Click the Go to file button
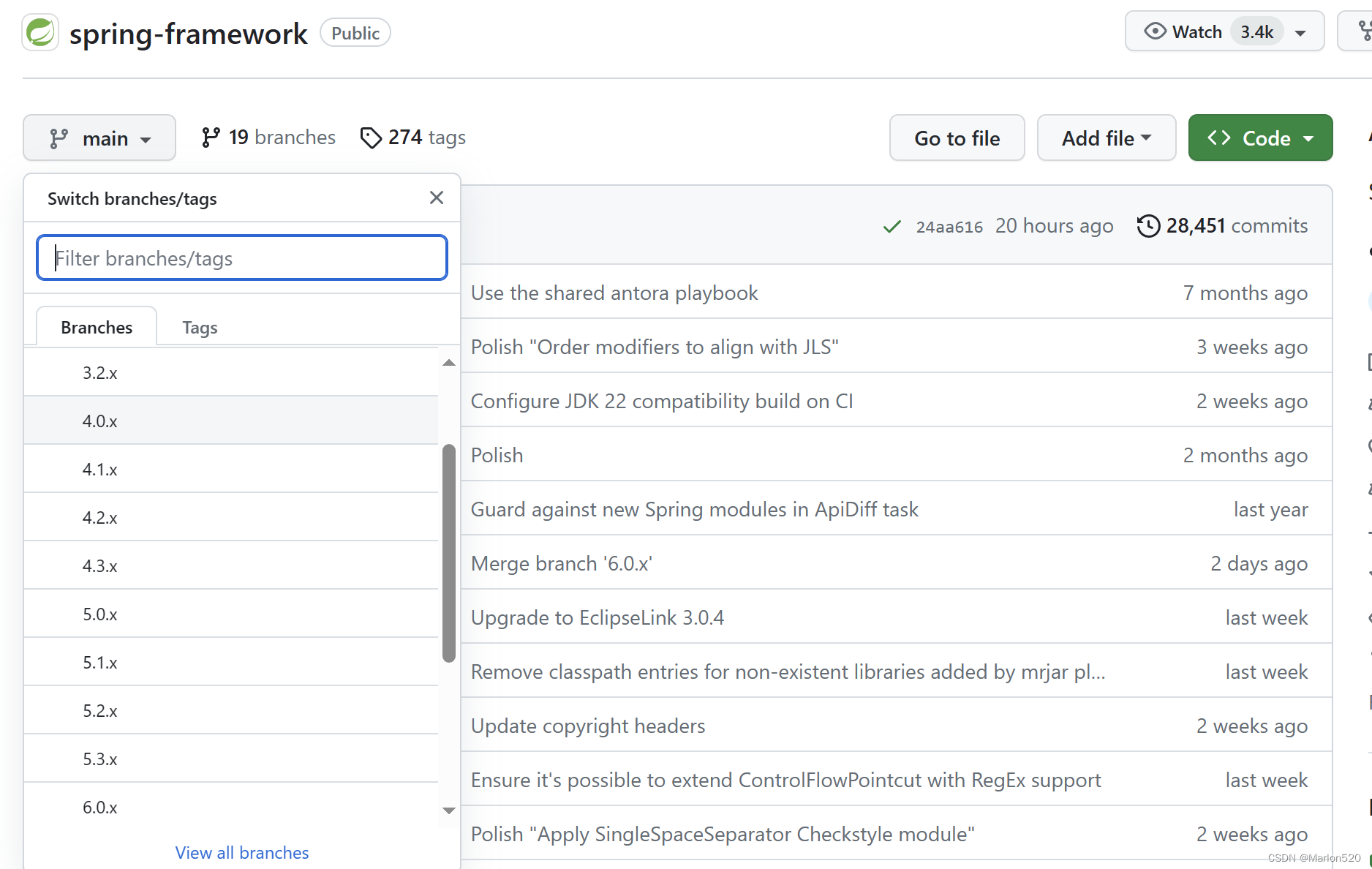 pyautogui.click(x=957, y=138)
